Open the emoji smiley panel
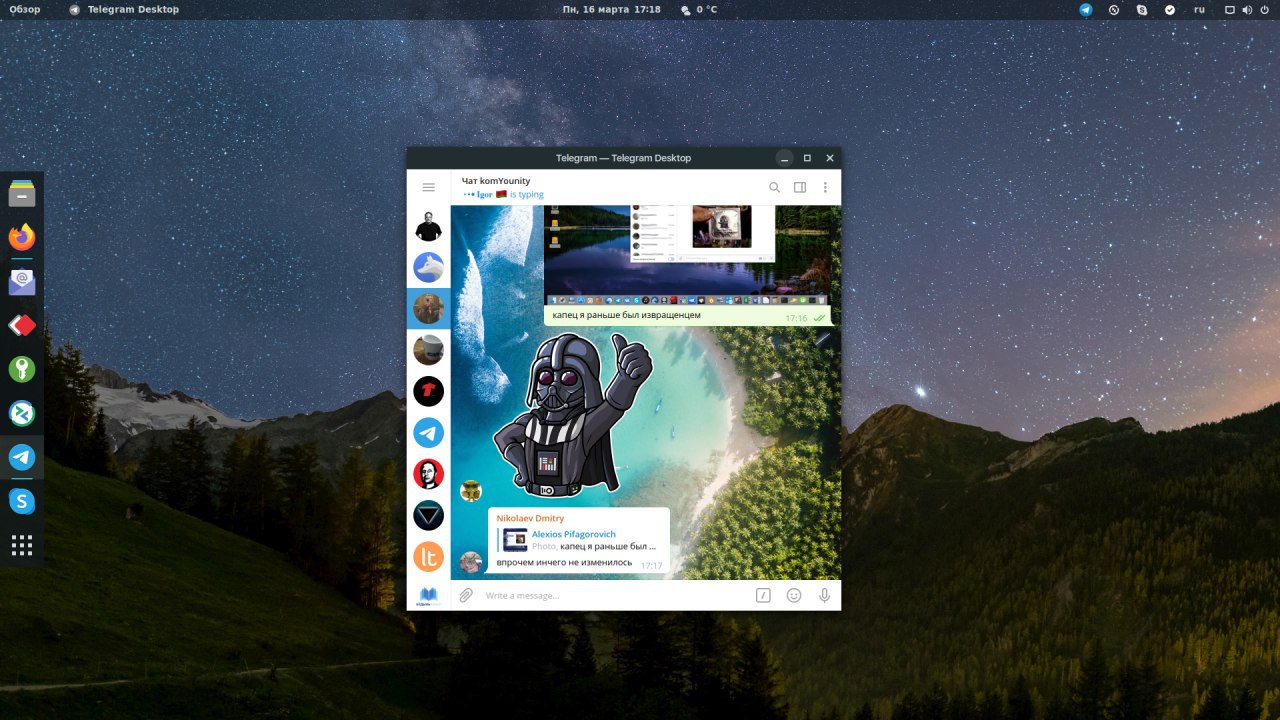 click(x=794, y=595)
